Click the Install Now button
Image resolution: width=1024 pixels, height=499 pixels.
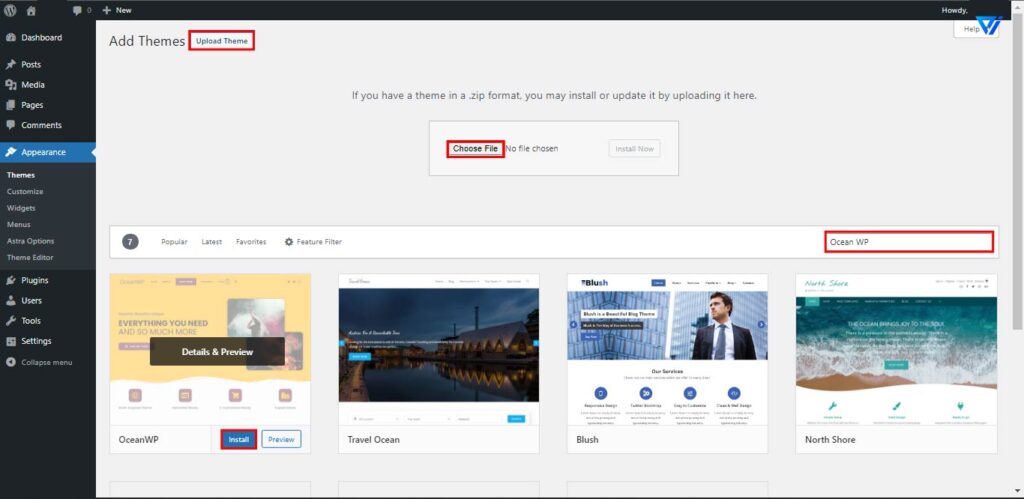634,149
